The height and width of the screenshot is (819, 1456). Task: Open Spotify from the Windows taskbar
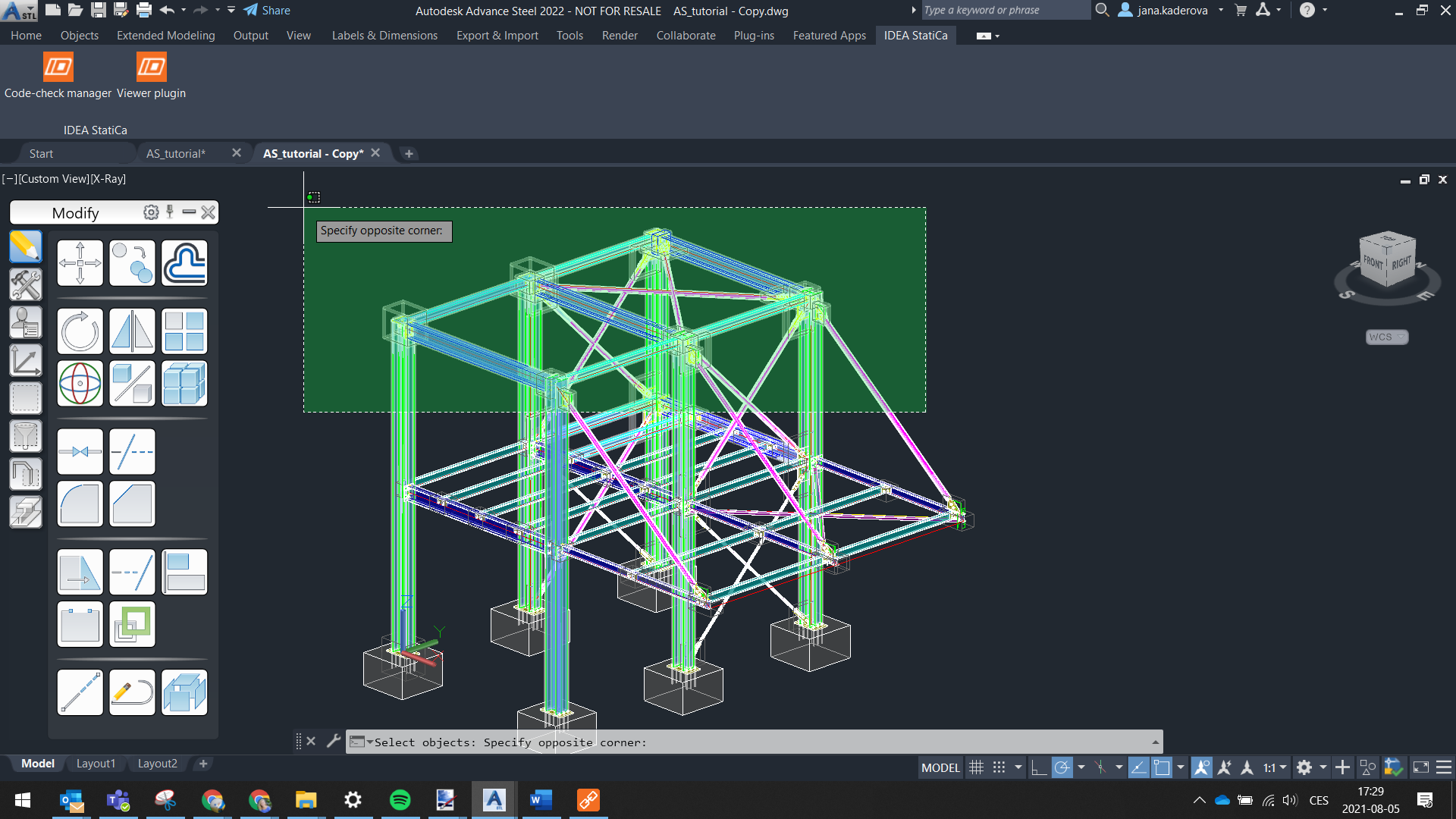tap(400, 800)
